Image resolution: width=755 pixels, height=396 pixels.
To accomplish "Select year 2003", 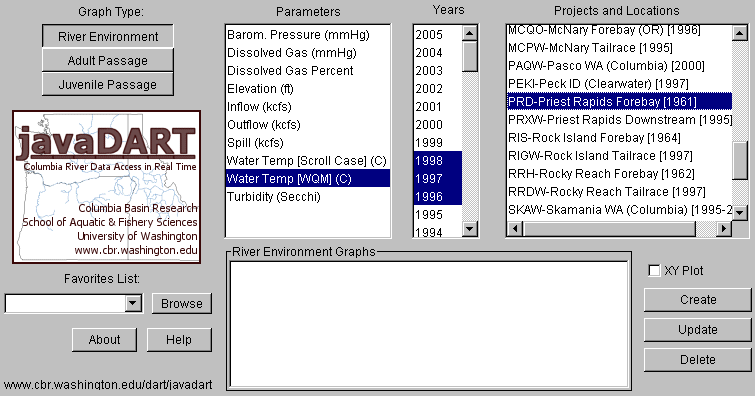I will pos(438,71).
